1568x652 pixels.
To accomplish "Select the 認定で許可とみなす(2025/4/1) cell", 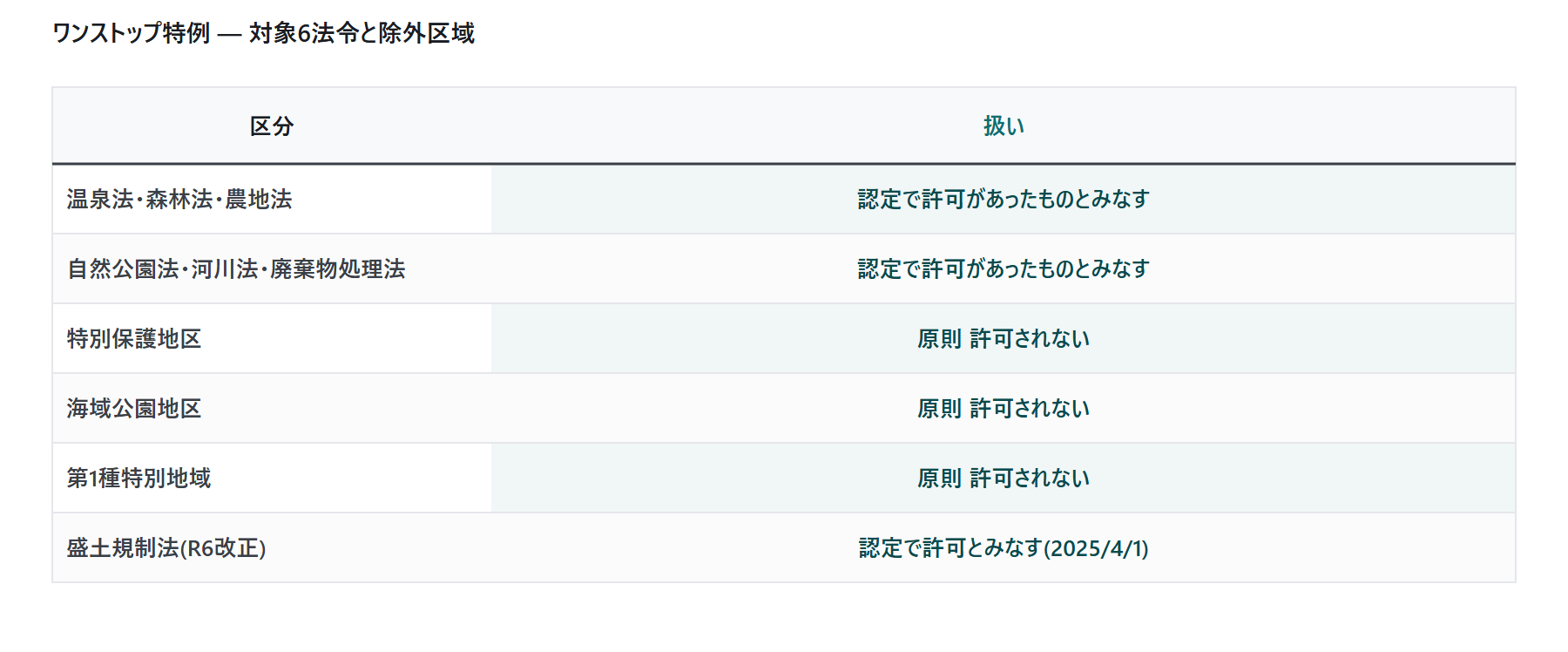I will (x=1004, y=547).
